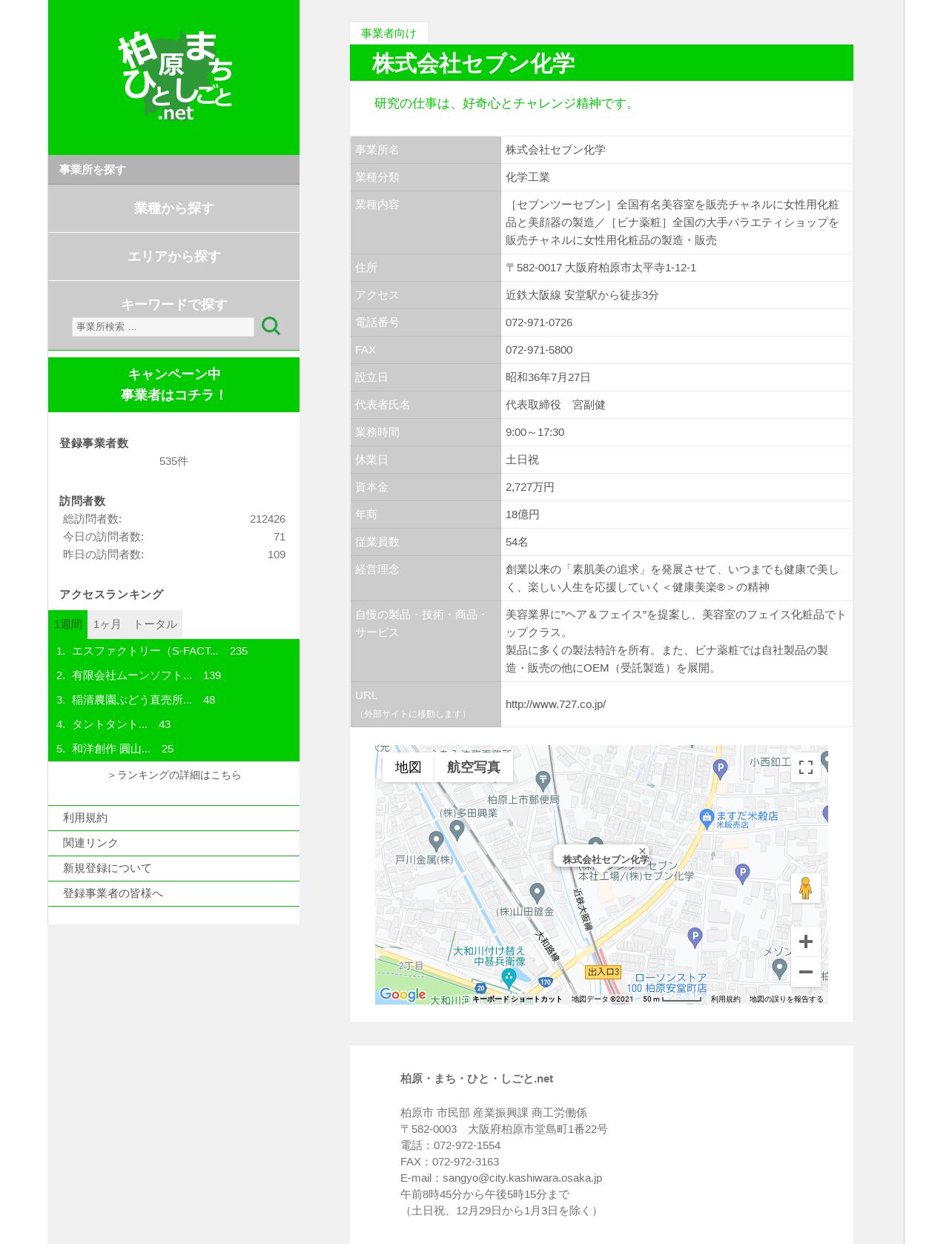Viewport: 952px width, 1244px height.
Task: Click the 柏原まちひとしごと.net site logo
Action: 176,75
